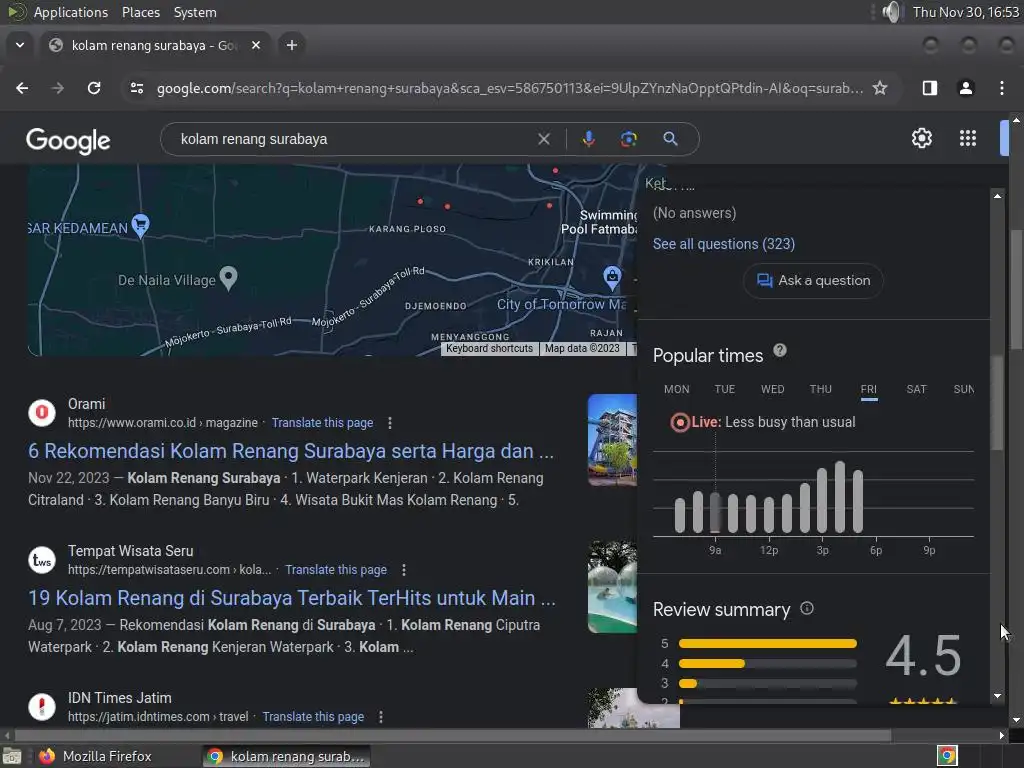Select the City of Tomorrow Mall pin
This screenshot has height=768, width=1024.
612,277
